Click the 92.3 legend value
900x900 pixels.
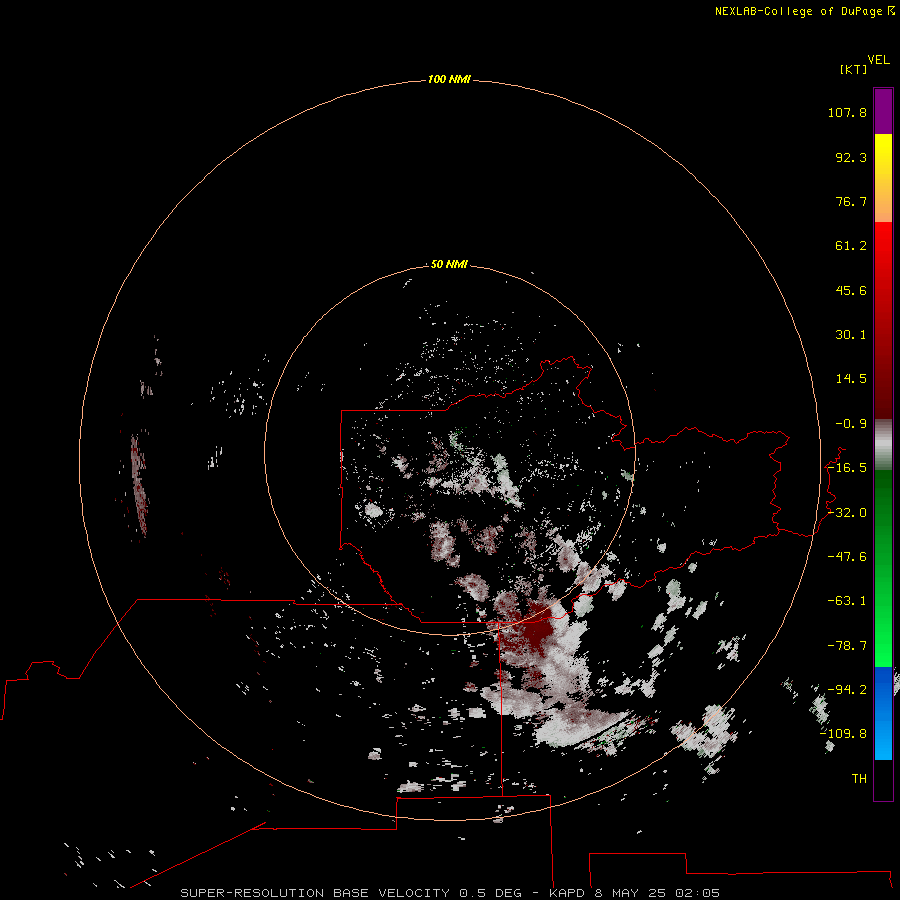851,157
